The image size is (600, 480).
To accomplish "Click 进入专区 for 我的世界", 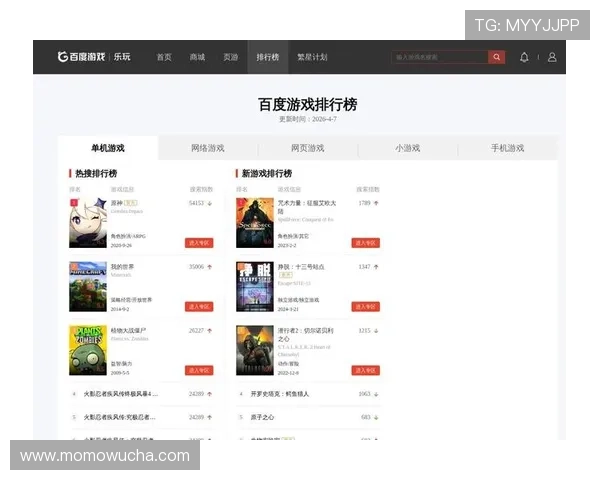I will coord(199,307).
